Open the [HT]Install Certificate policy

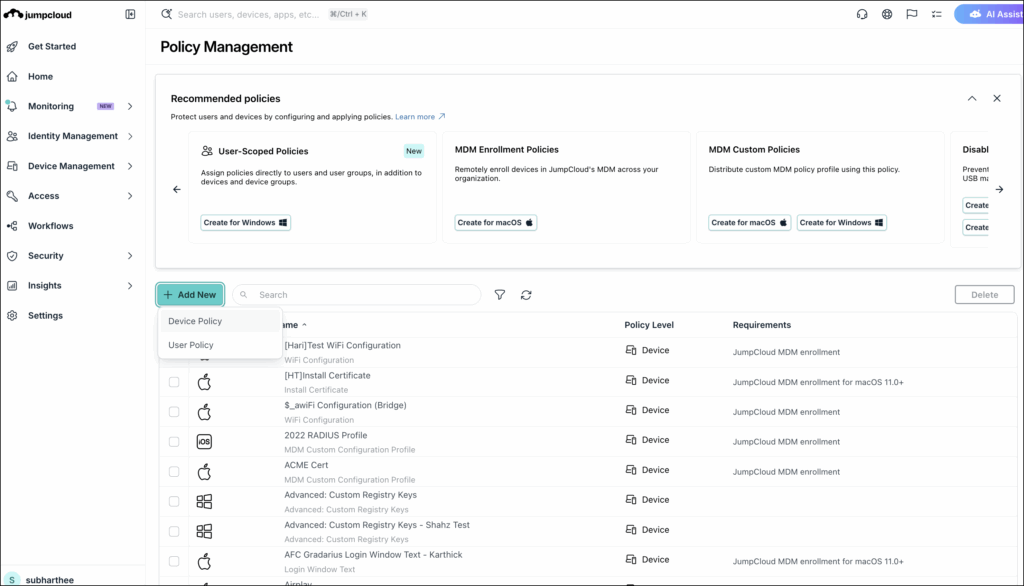pos(327,376)
